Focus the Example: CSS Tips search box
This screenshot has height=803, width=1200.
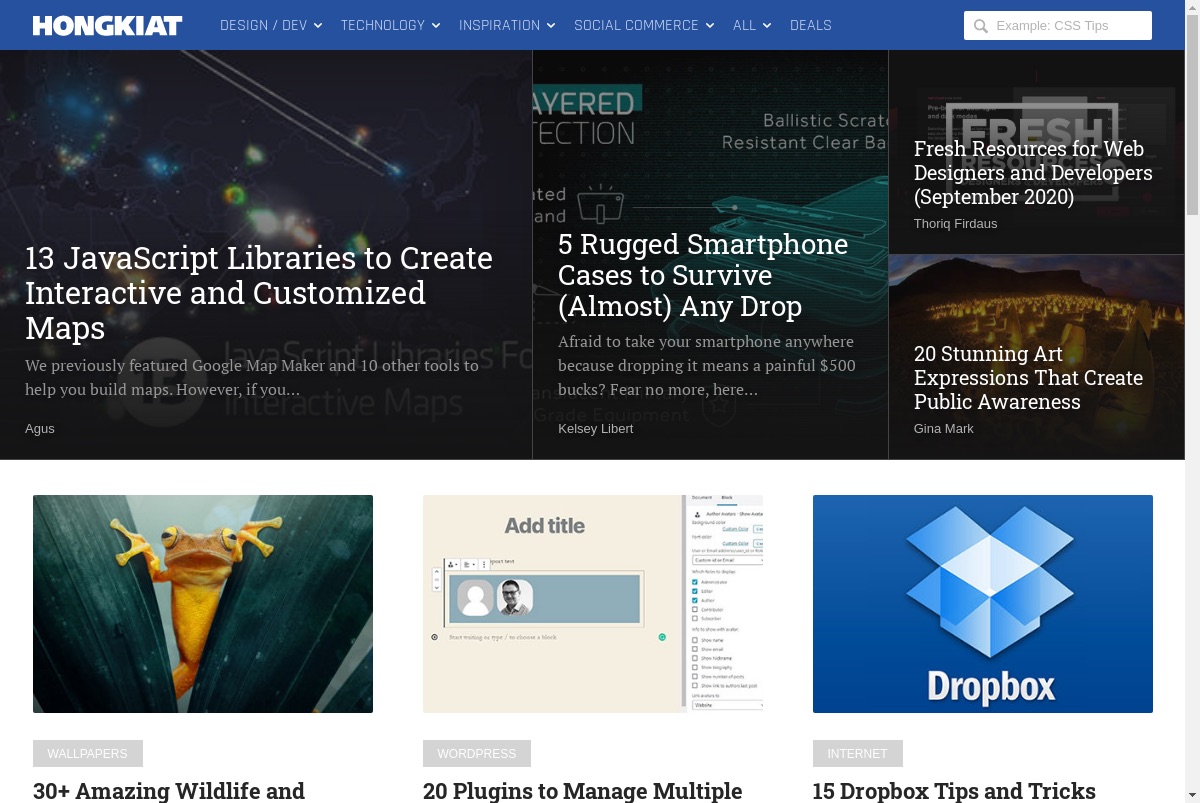coord(1058,26)
